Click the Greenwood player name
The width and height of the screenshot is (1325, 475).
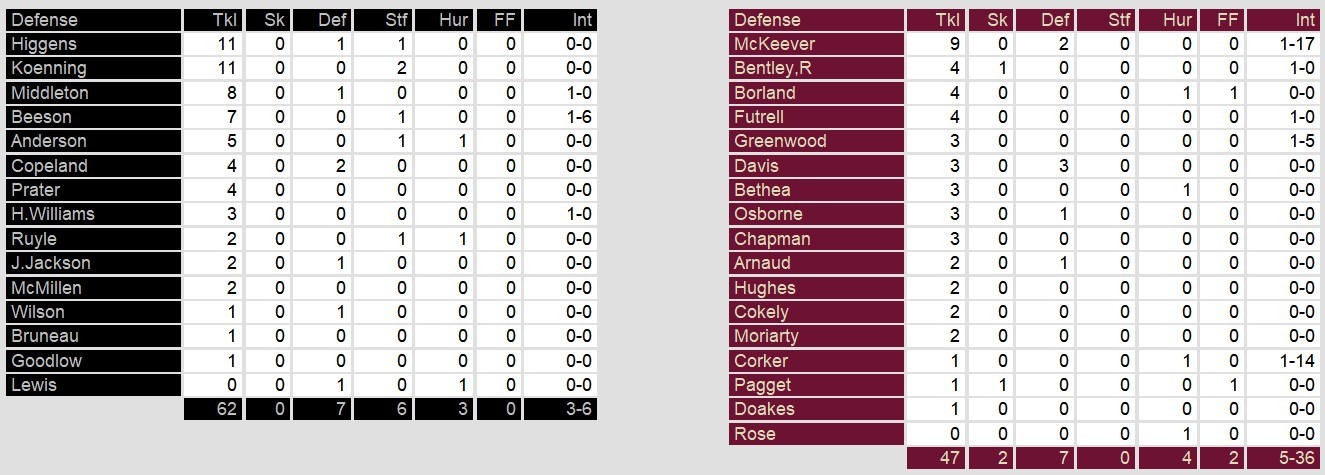pyautogui.click(x=780, y=141)
